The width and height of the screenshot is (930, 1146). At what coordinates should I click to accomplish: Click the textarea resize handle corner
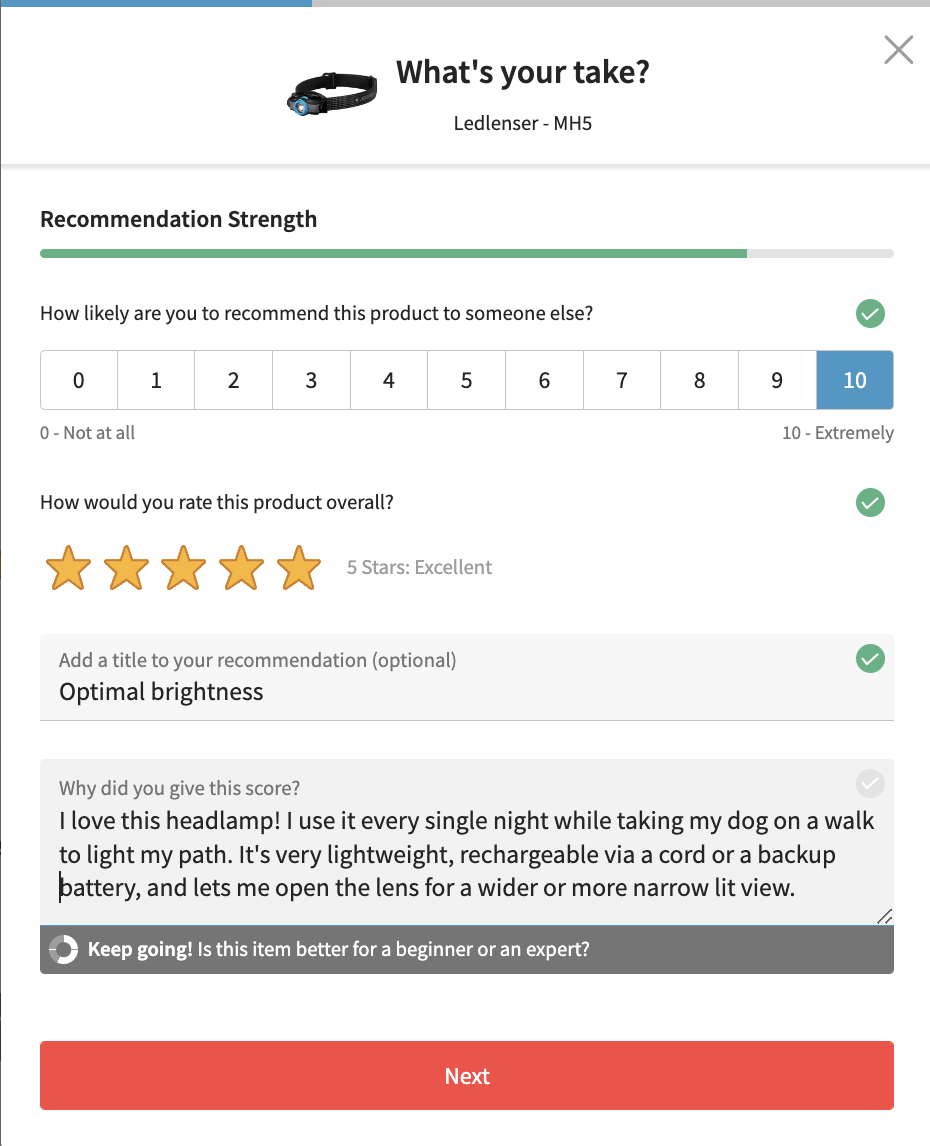tap(885, 917)
